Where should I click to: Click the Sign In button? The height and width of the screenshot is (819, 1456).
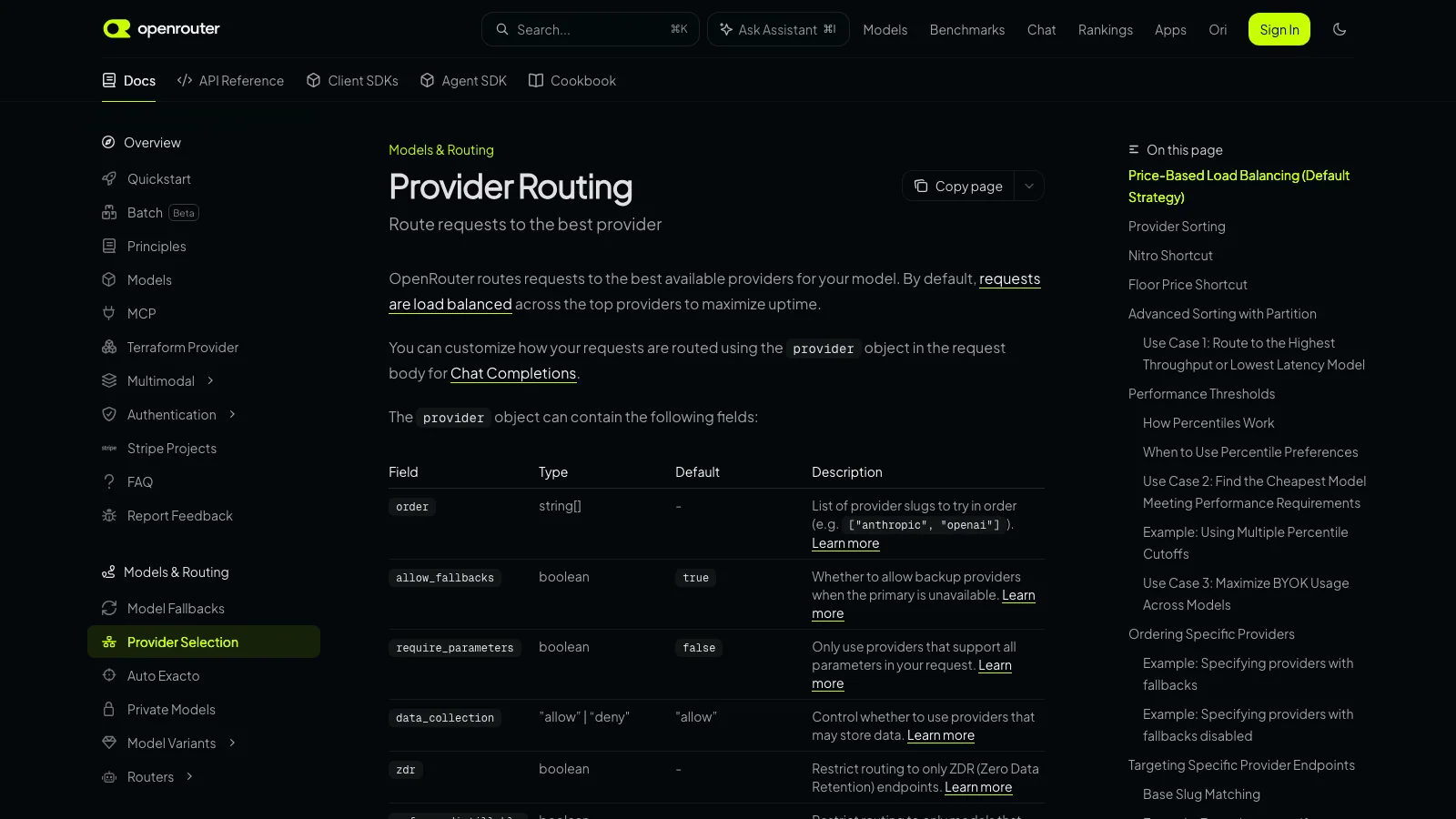point(1279,29)
